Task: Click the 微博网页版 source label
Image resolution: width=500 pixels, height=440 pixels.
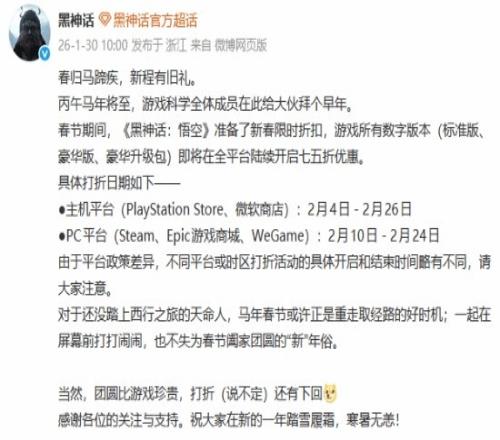Action: pos(240,45)
